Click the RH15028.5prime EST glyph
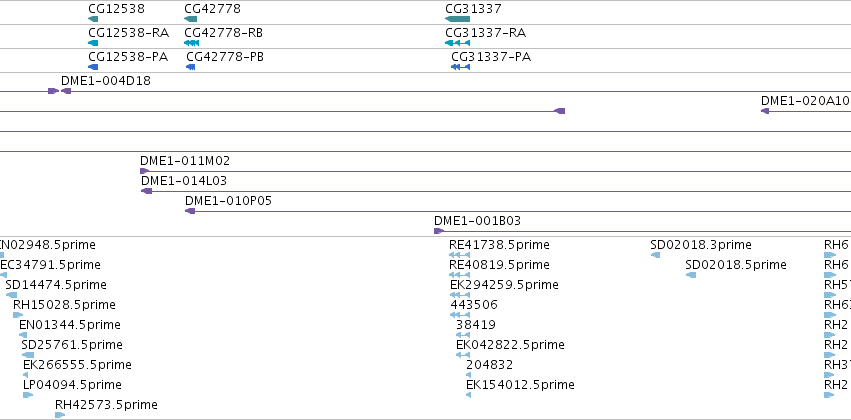The image size is (851, 420). pos(18,315)
